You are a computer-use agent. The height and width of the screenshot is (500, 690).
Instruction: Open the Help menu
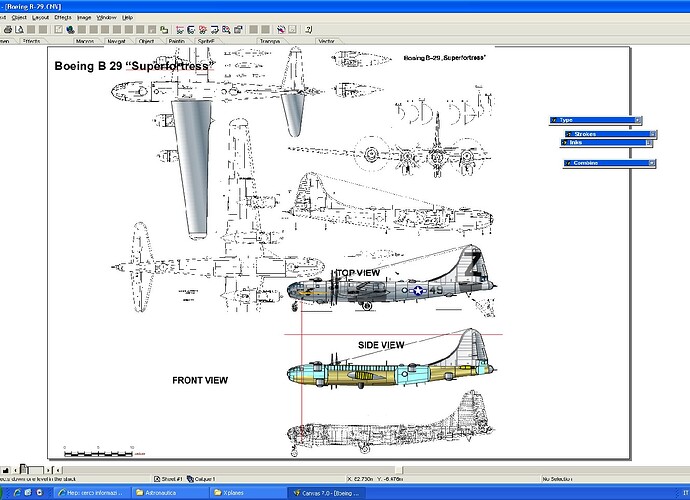pos(128,18)
